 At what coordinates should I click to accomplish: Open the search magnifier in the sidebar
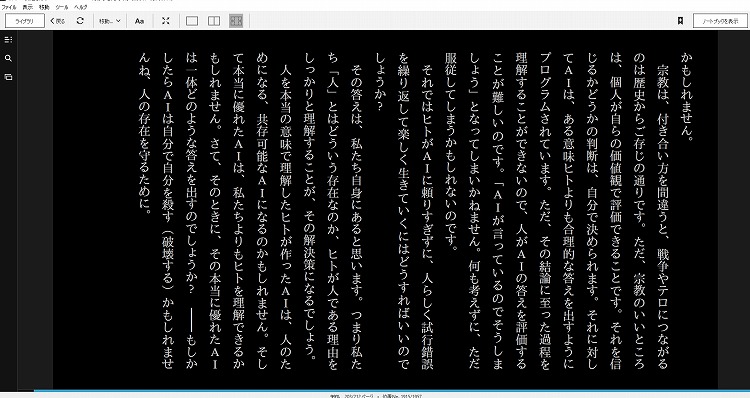point(8,58)
